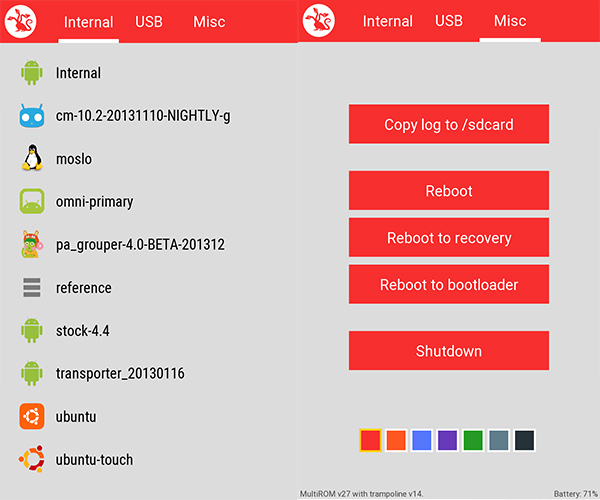This screenshot has width=600, height=500.
Task: Select the blue theme color swatch
Action: pyautogui.click(x=422, y=440)
